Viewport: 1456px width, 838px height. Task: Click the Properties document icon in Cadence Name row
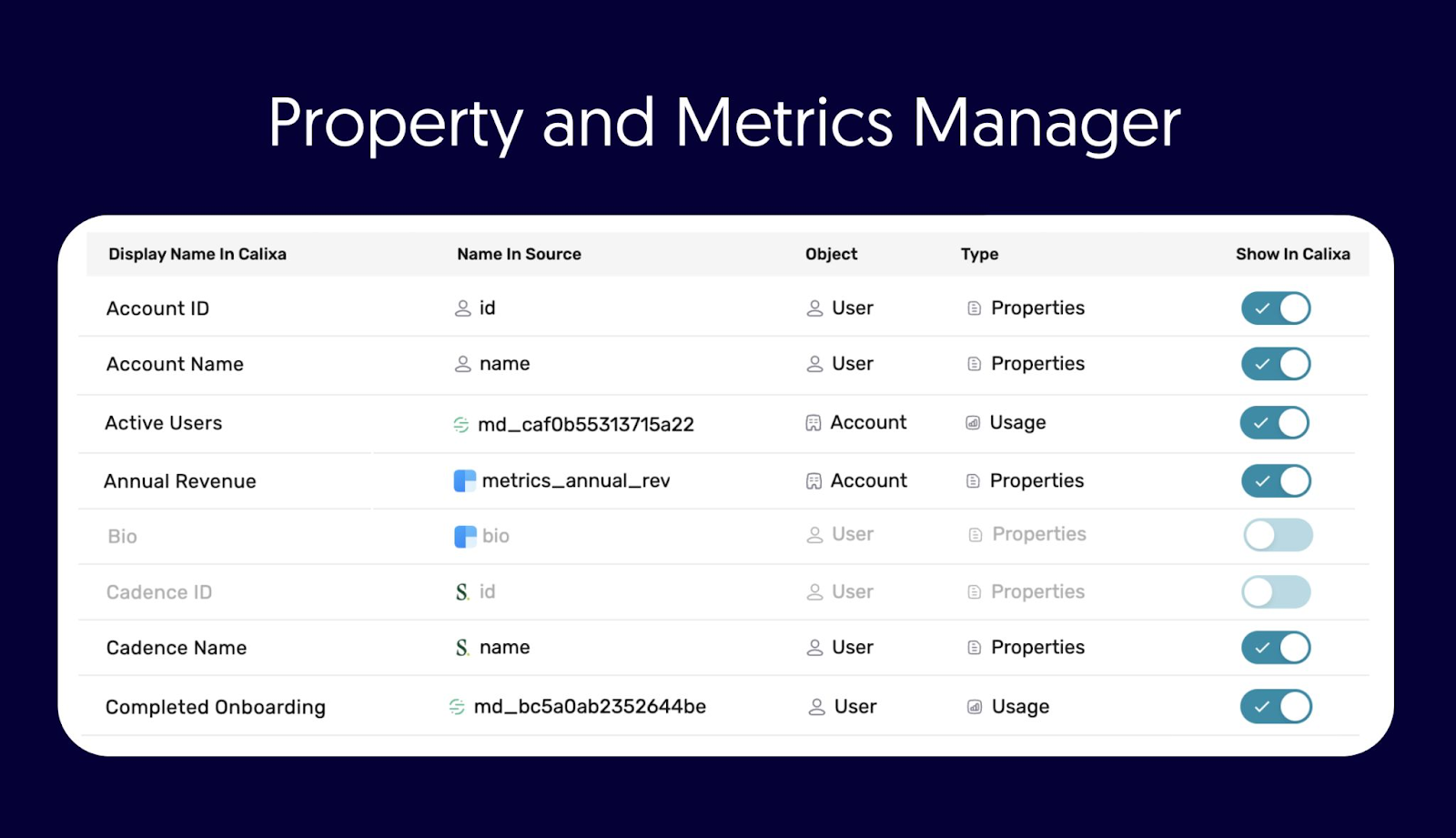point(974,648)
